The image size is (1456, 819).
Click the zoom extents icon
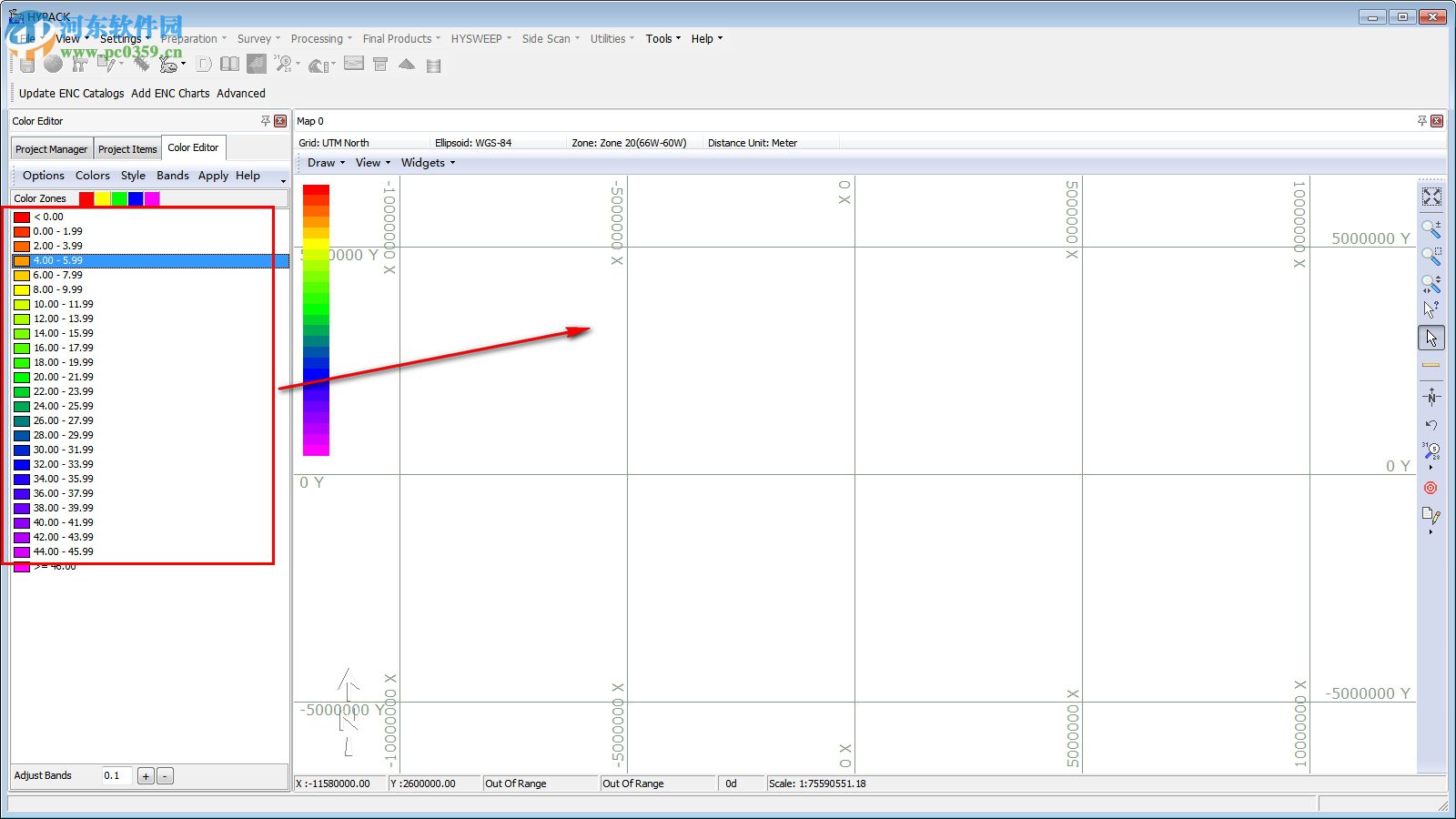pyautogui.click(x=1431, y=197)
